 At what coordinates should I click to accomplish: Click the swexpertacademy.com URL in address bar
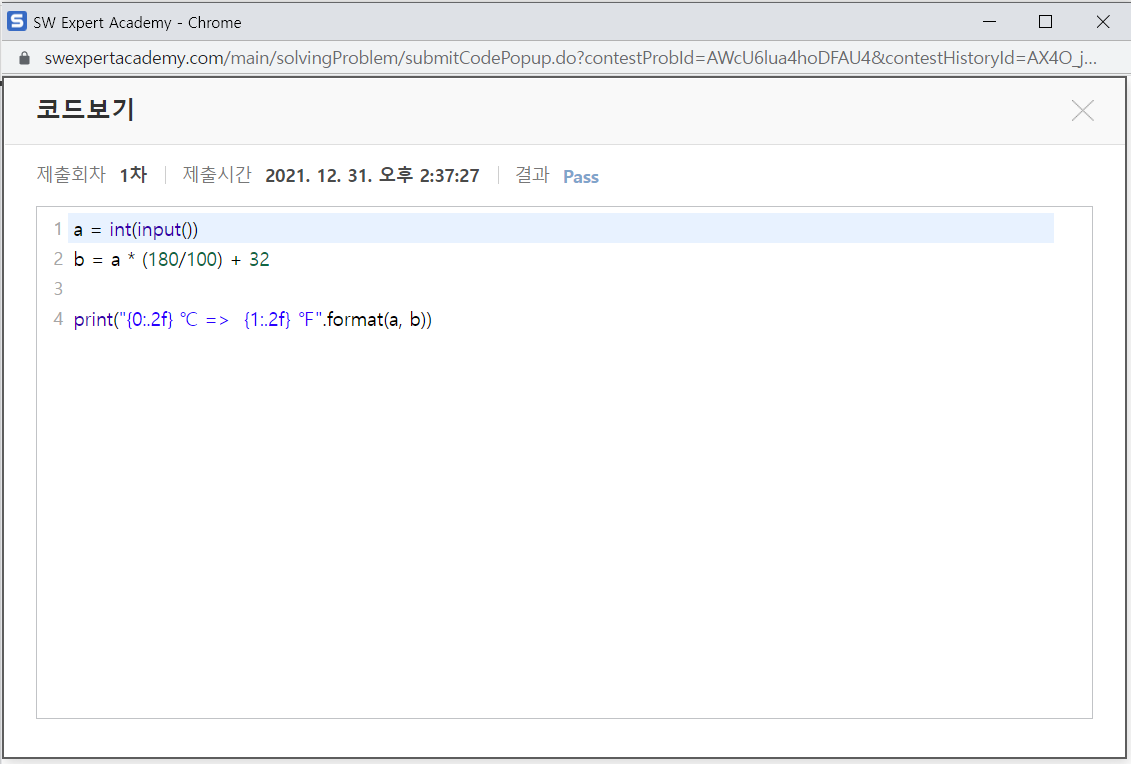tap(570, 58)
